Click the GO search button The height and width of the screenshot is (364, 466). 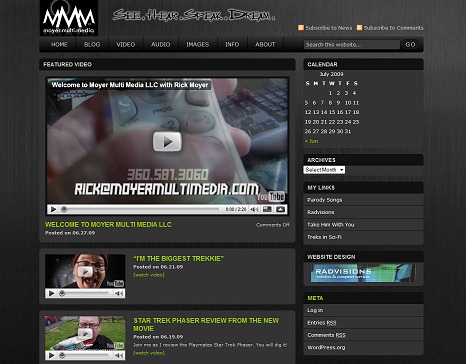click(410, 44)
